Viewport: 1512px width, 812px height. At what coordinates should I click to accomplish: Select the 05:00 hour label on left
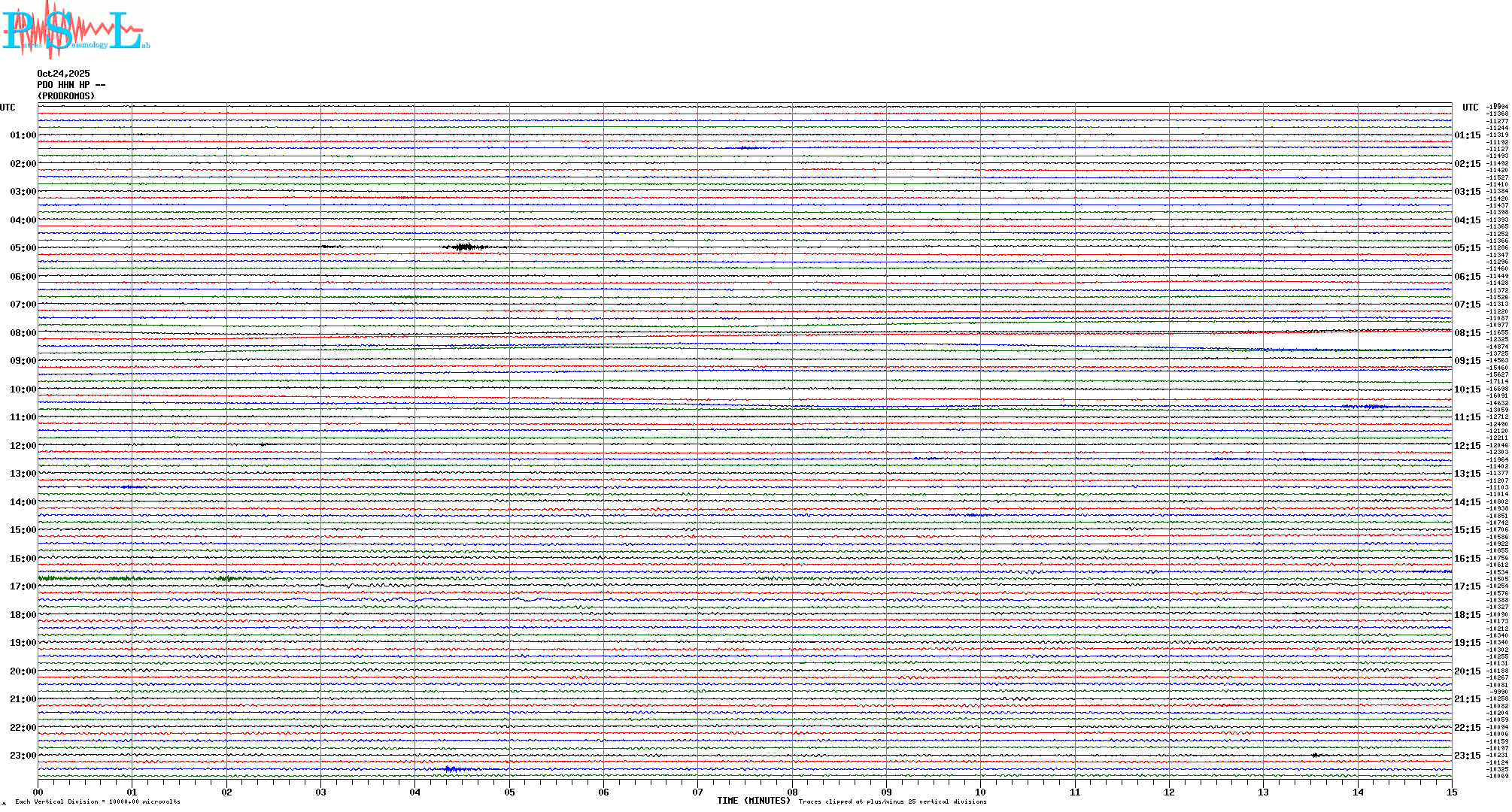(x=23, y=248)
